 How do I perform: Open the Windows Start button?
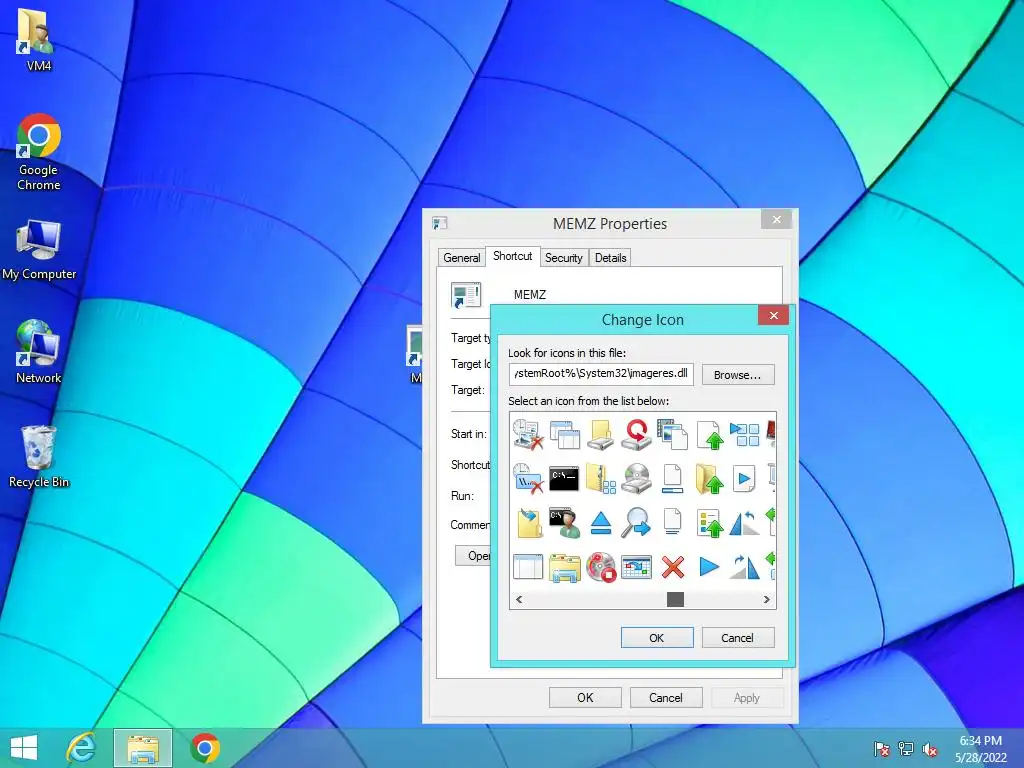24,748
